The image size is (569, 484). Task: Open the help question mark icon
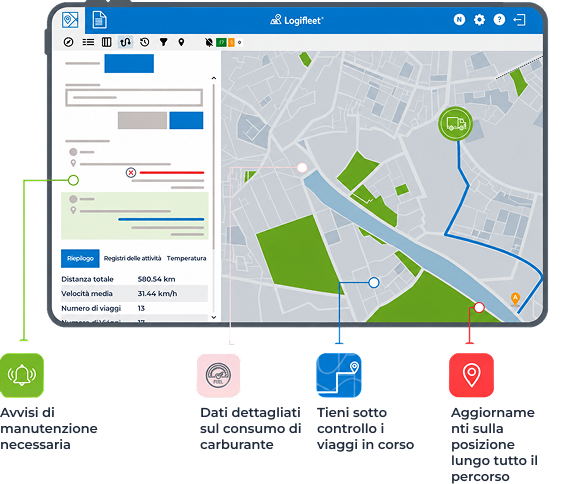coord(499,20)
